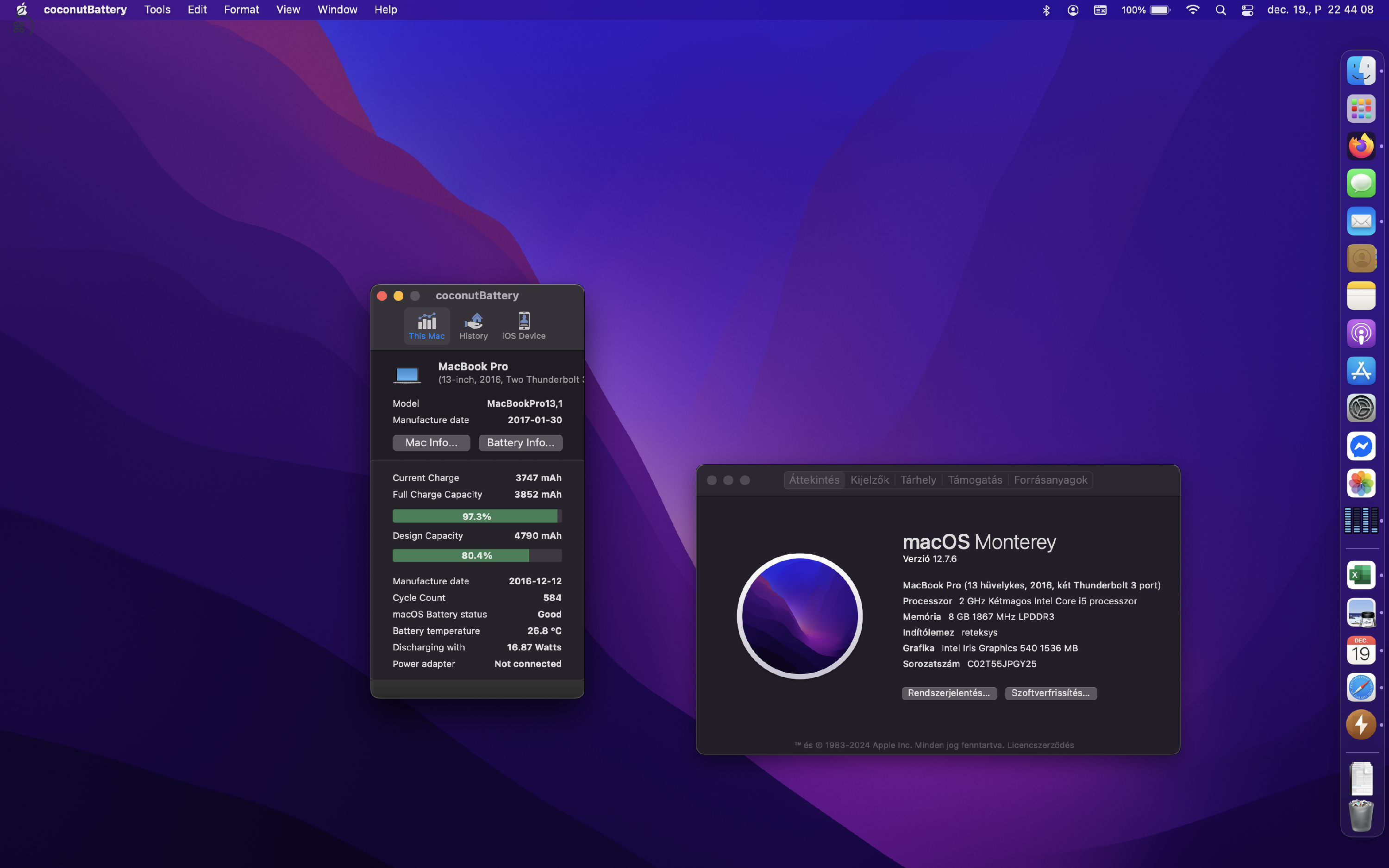Launch Messenger from the dock
This screenshot has width=1389, height=868.
click(1360, 446)
